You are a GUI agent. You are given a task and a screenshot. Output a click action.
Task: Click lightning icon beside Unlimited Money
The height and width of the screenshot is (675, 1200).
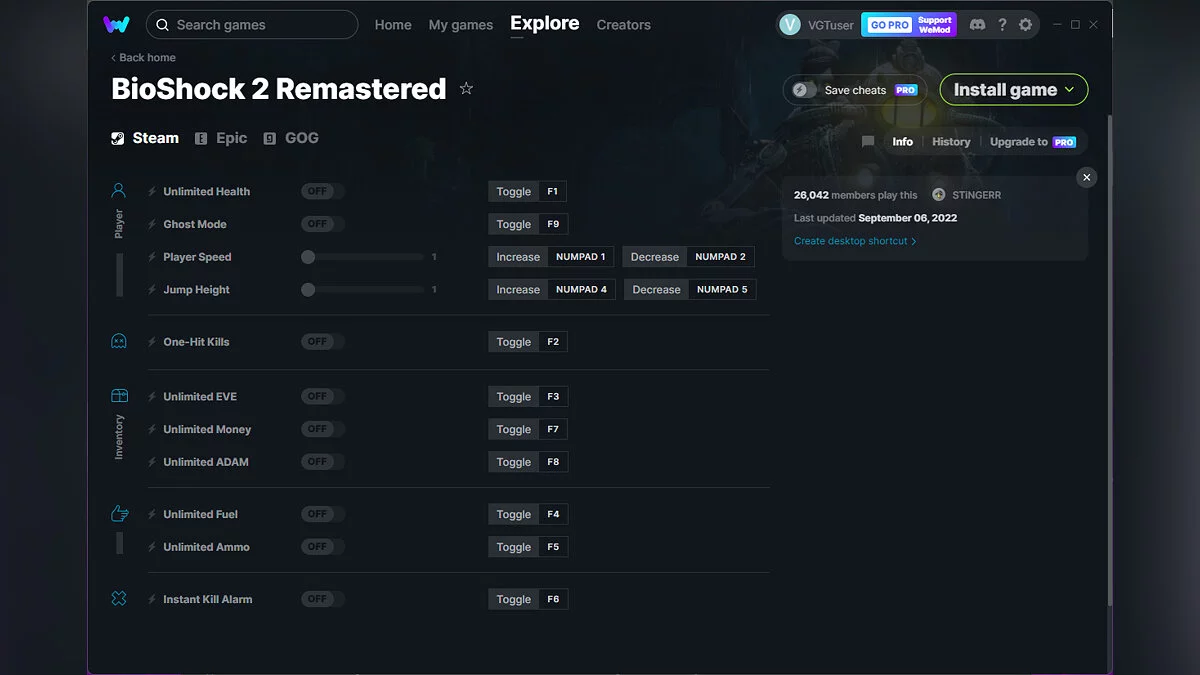152,429
